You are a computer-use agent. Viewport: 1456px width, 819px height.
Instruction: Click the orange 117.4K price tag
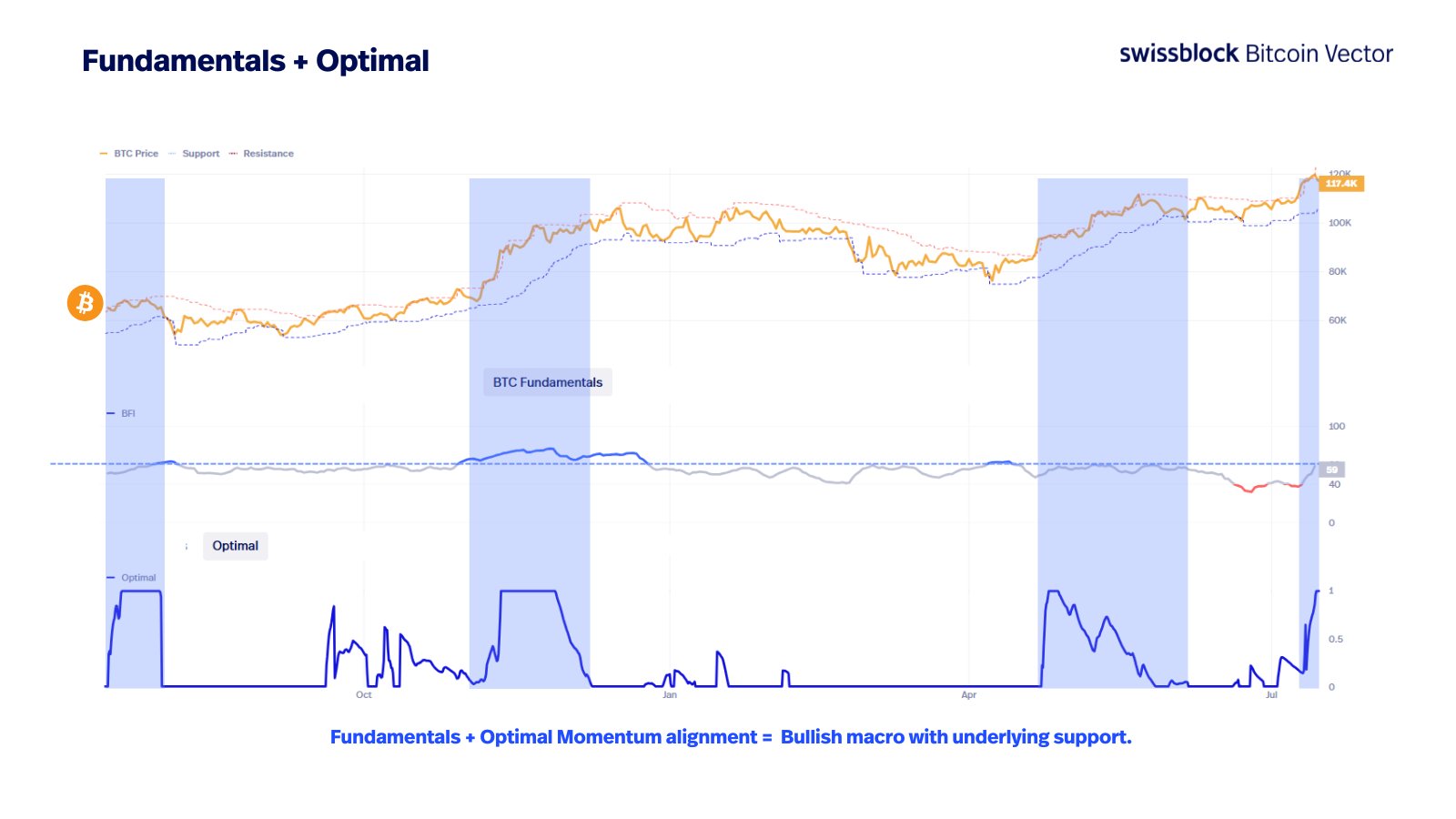tap(1340, 184)
